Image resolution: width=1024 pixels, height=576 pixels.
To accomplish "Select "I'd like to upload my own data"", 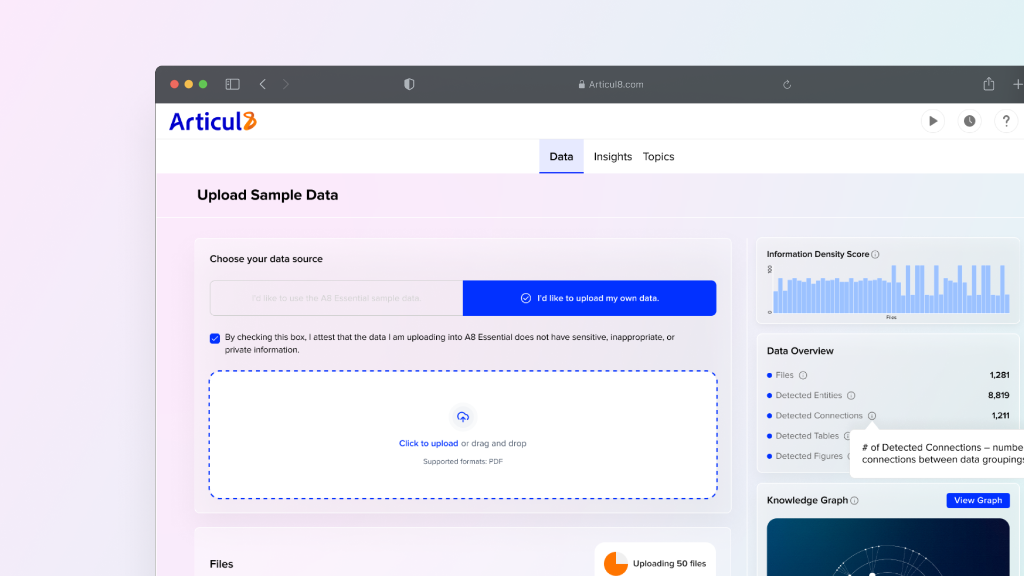I will pos(590,298).
